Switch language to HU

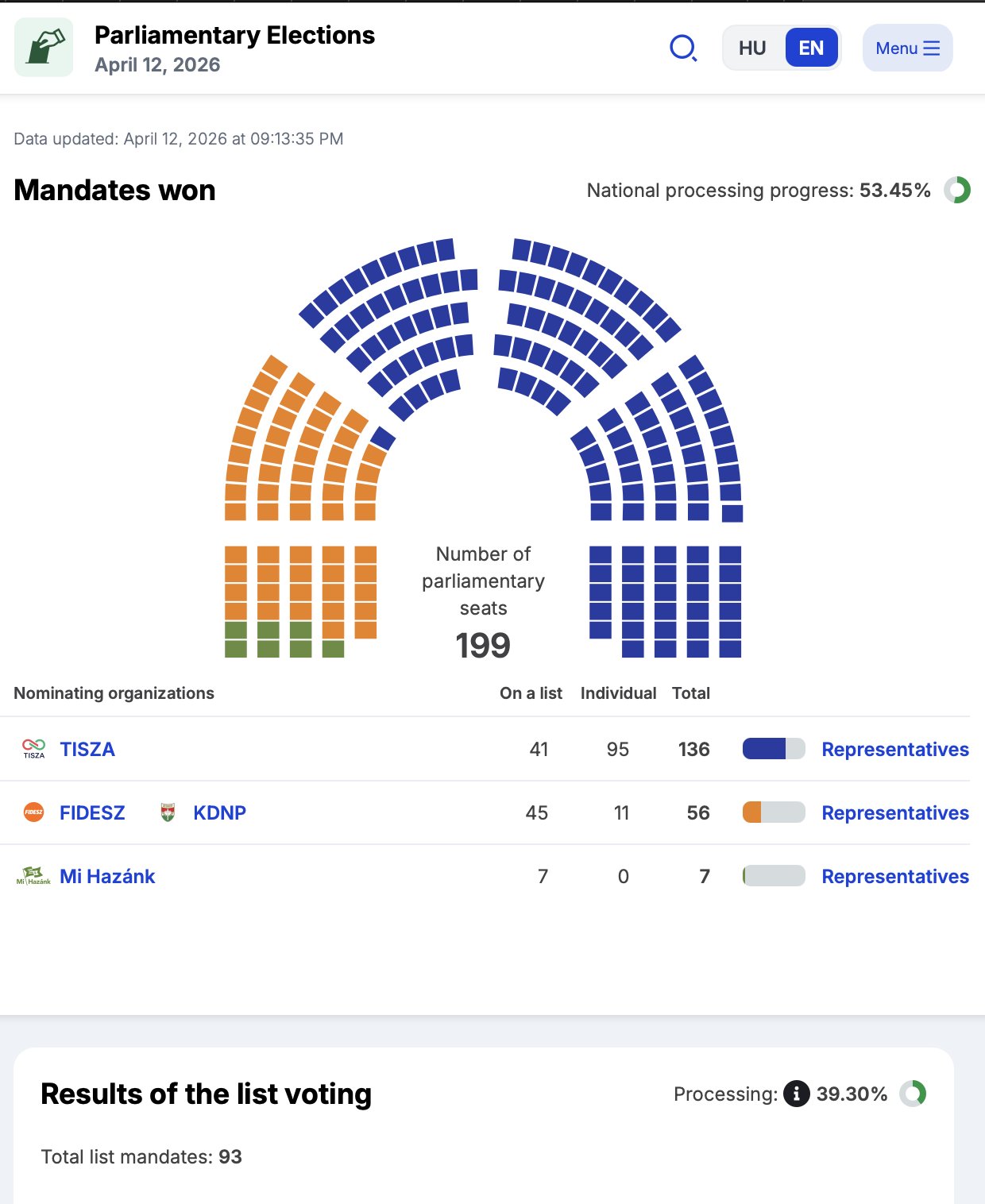pos(752,48)
